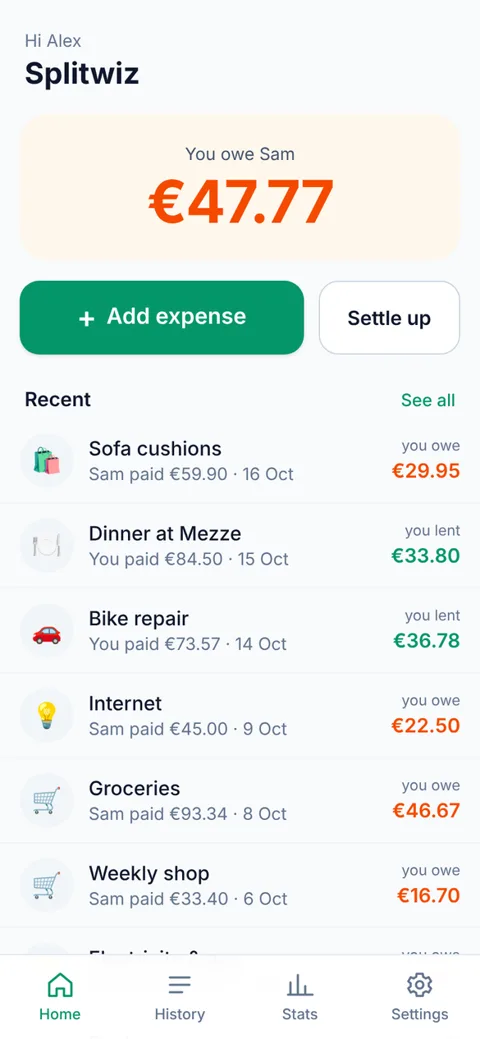Select the €36.78 Bike repair amount
The height and width of the screenshot is (1039, 480).
[x=426, y=641]
